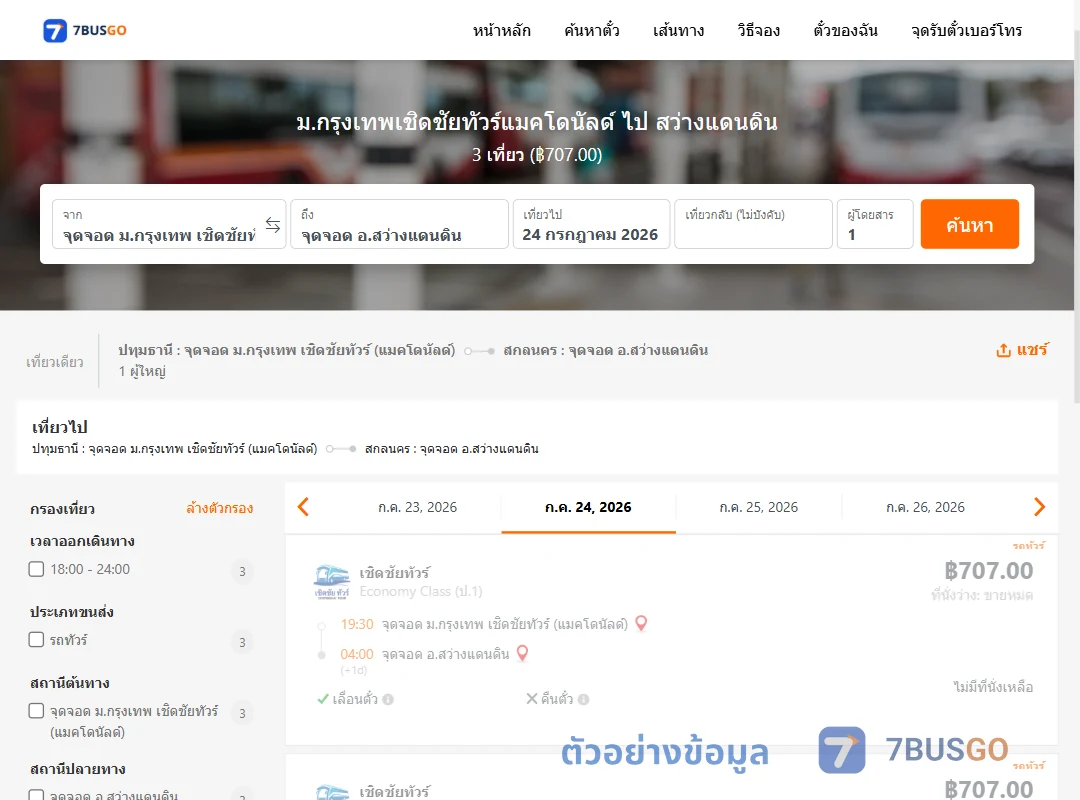This screenshot has width=1080, height=800.
Task: Swap origin and destination with the arrows icon
Action: (273, 225)
